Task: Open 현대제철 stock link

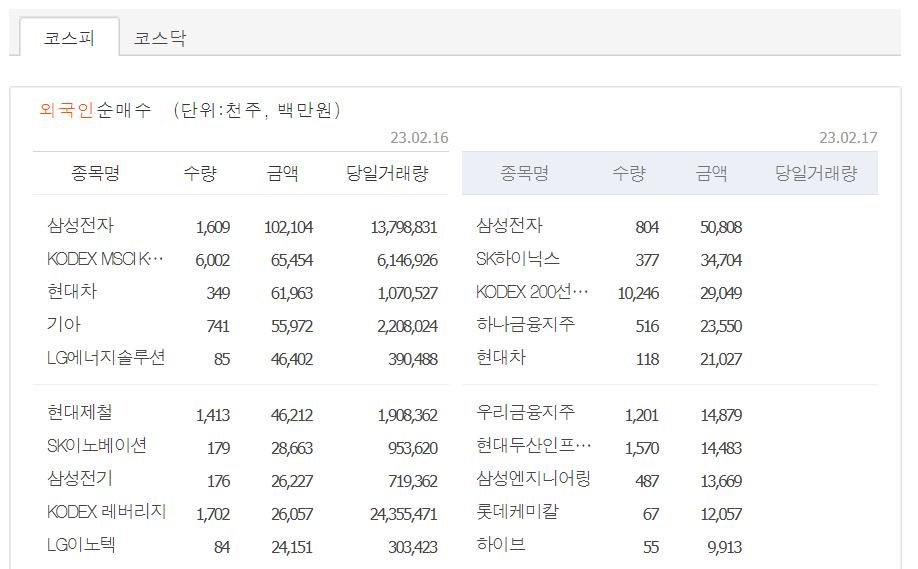Action: (80, 413)
